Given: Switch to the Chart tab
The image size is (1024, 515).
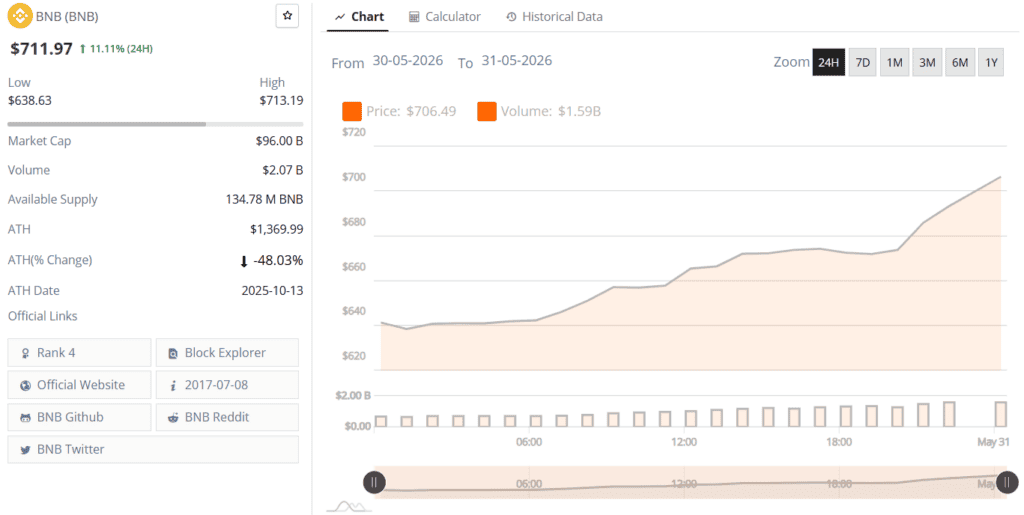Looking at the screenshot, I should 359,17.
